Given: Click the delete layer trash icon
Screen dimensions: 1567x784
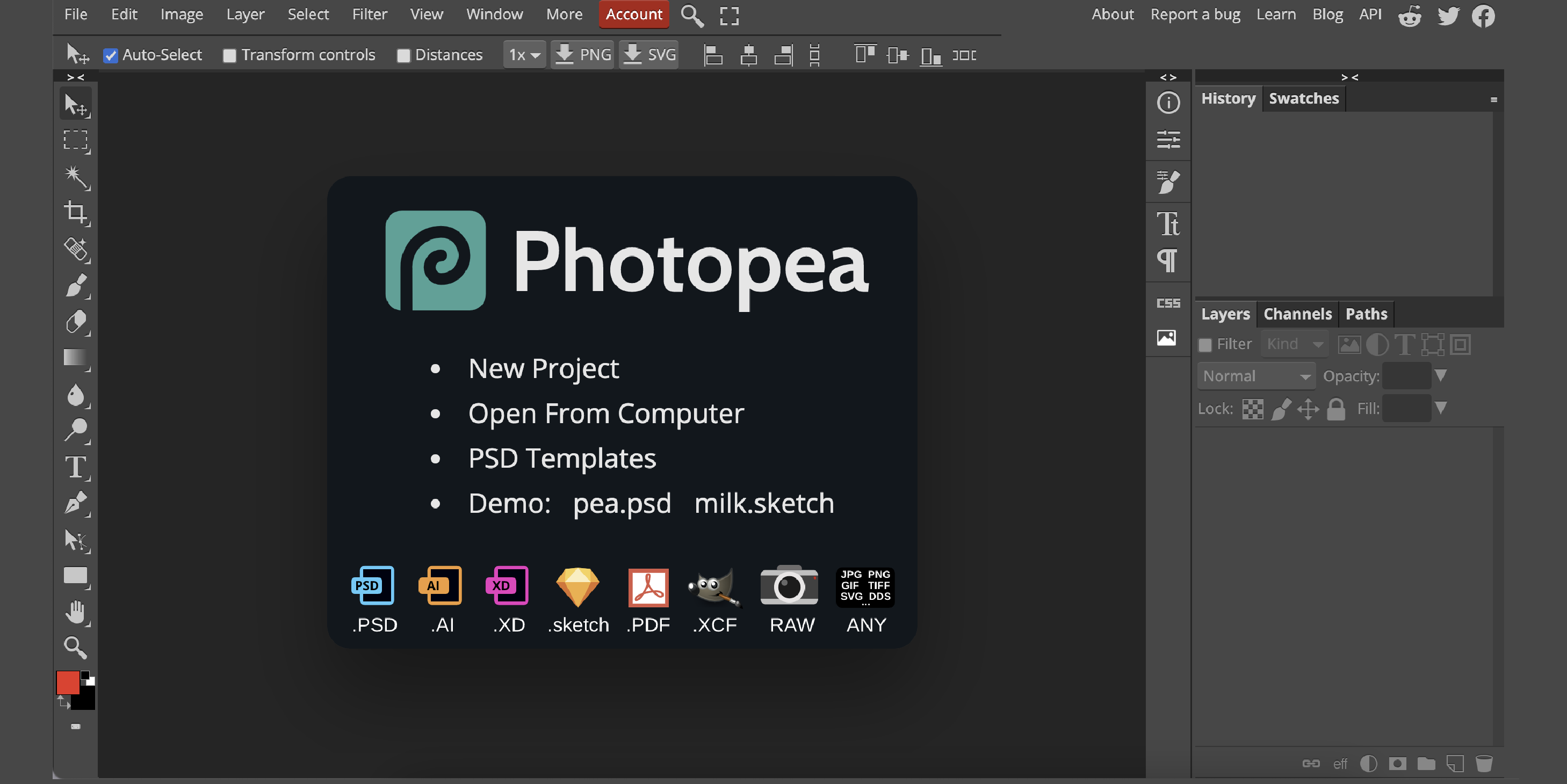Looking at the screenshot, I should coord(1484,763).
